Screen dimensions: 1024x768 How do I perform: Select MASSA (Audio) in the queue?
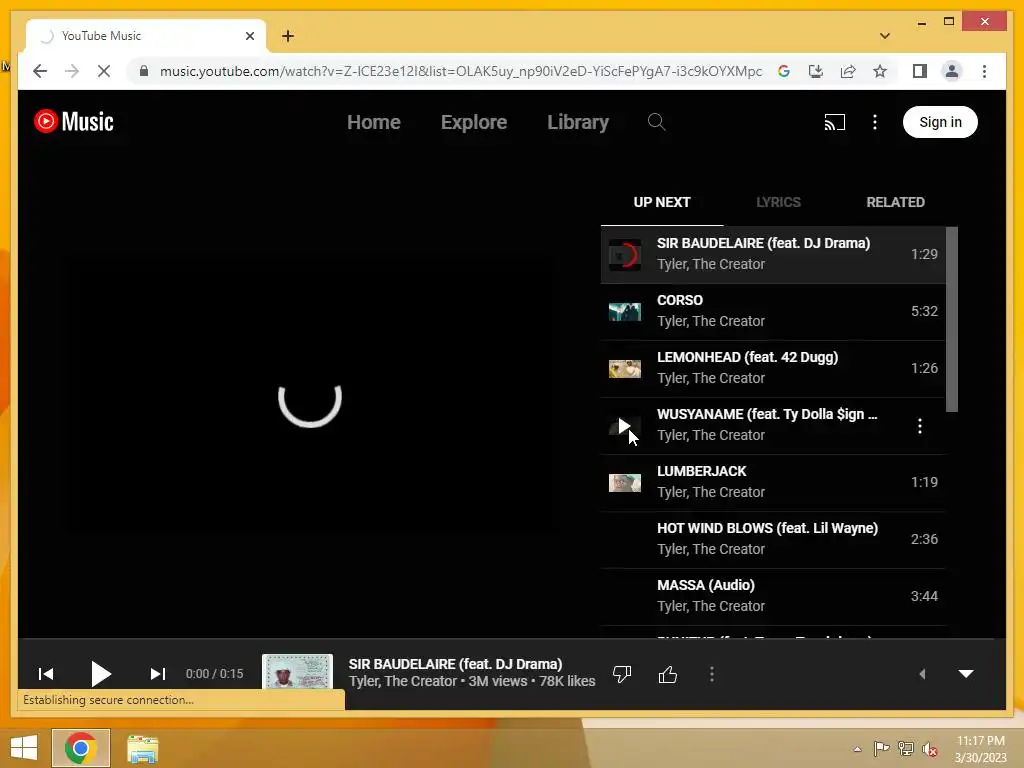(x=773, y=596)
